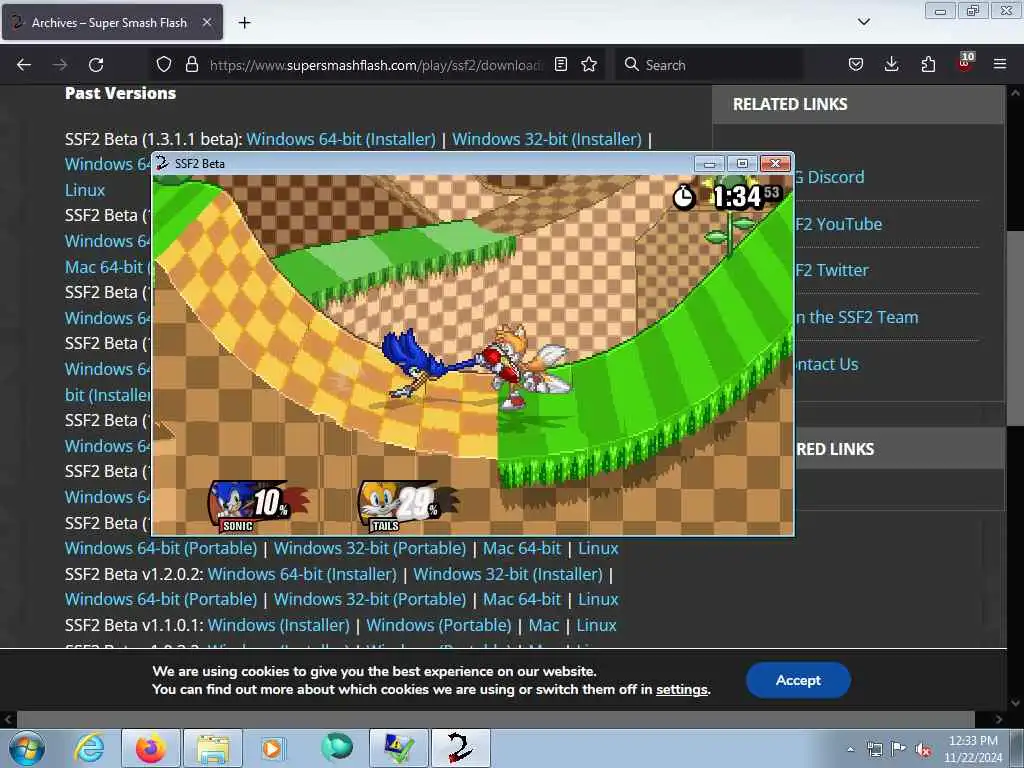Click the address bar URL
Screen dimensions: 1024x768
[x=376, y=65]
